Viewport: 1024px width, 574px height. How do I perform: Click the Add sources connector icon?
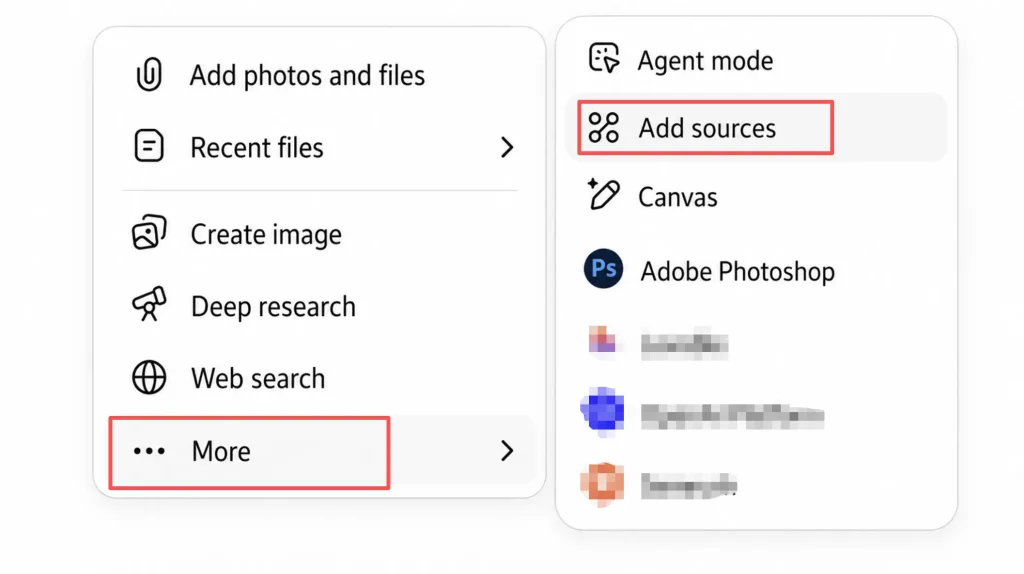(603, 127)
